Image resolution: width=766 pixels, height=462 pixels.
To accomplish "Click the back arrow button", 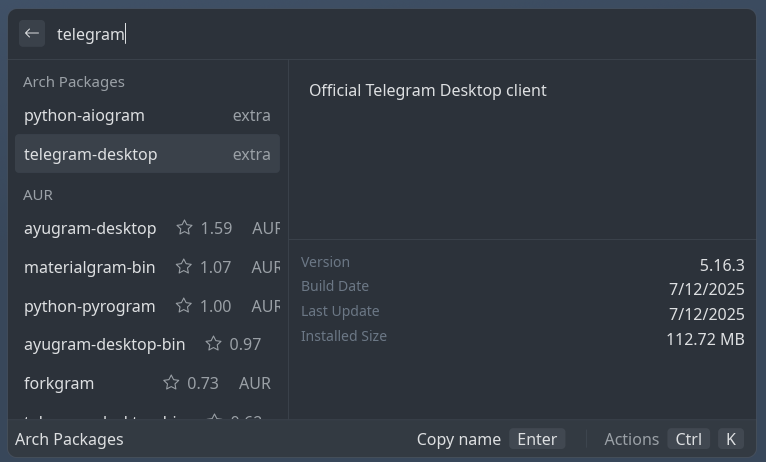I will pos(32,34).
